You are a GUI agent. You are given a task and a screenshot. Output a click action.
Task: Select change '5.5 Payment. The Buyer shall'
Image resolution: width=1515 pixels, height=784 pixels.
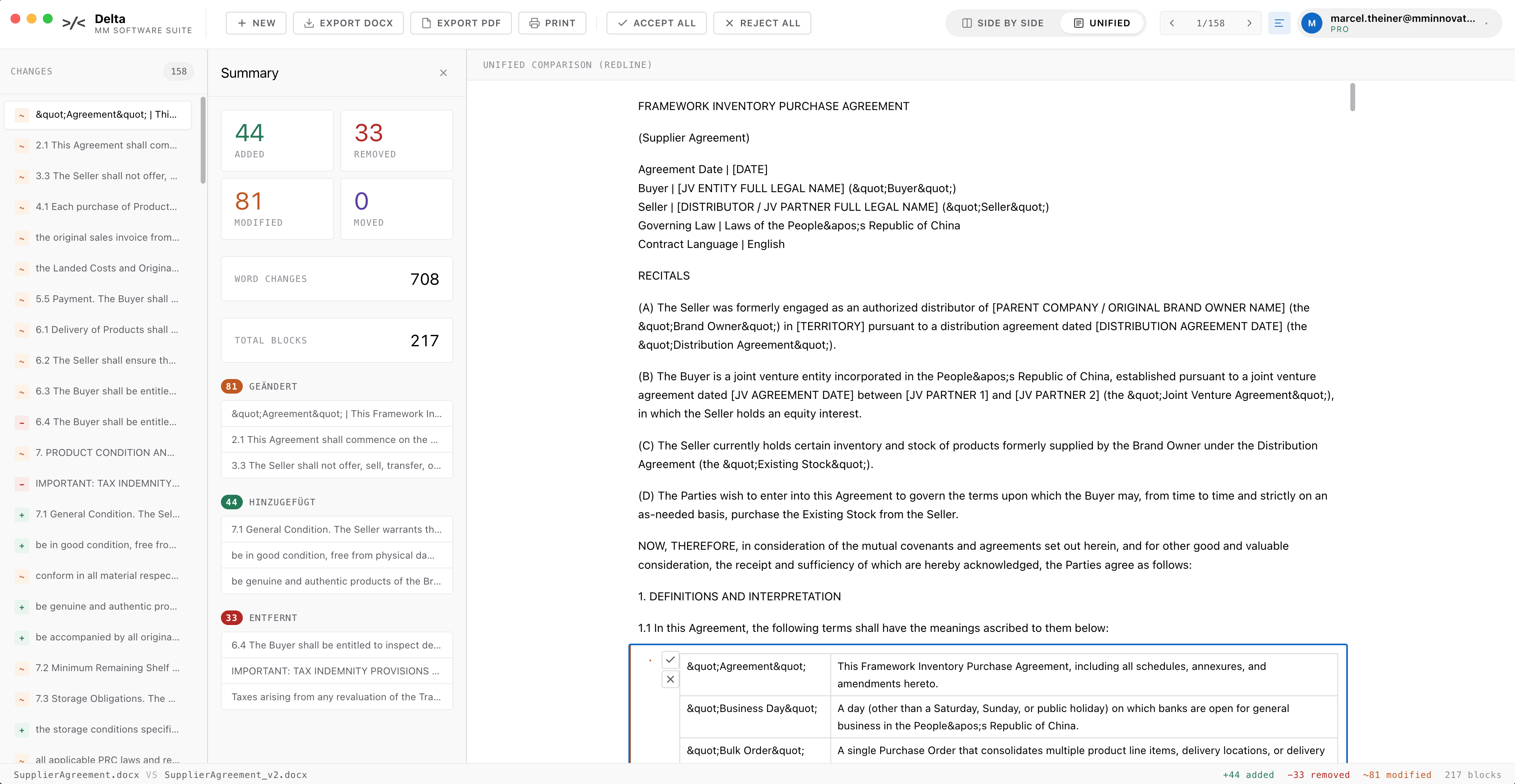click(x=98, y=299)
